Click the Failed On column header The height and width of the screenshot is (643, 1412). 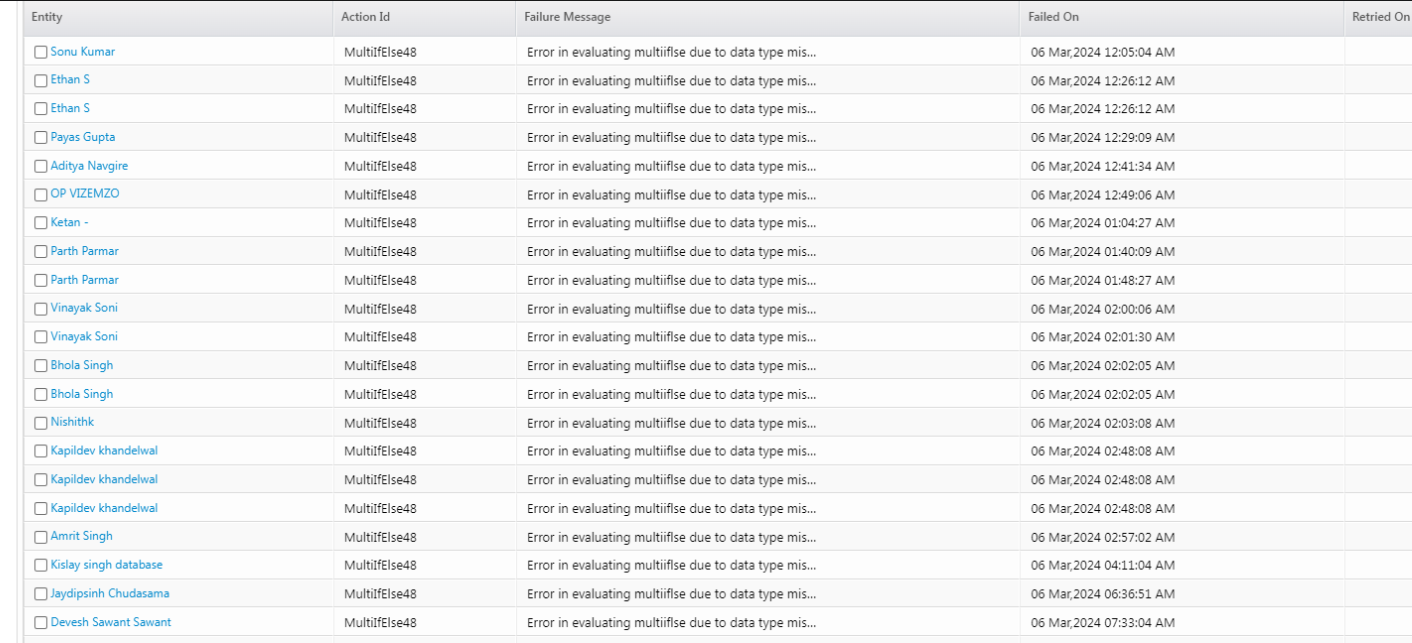(1054, 17)
